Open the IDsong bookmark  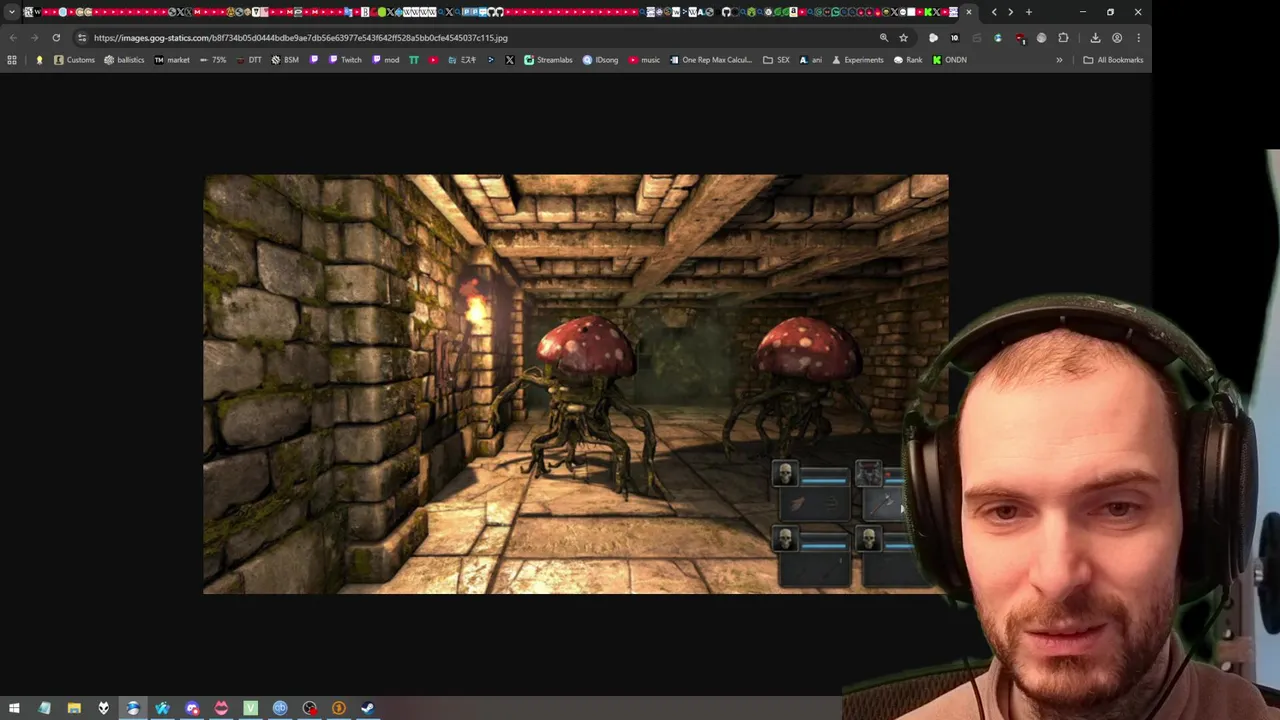coord(600,60)
